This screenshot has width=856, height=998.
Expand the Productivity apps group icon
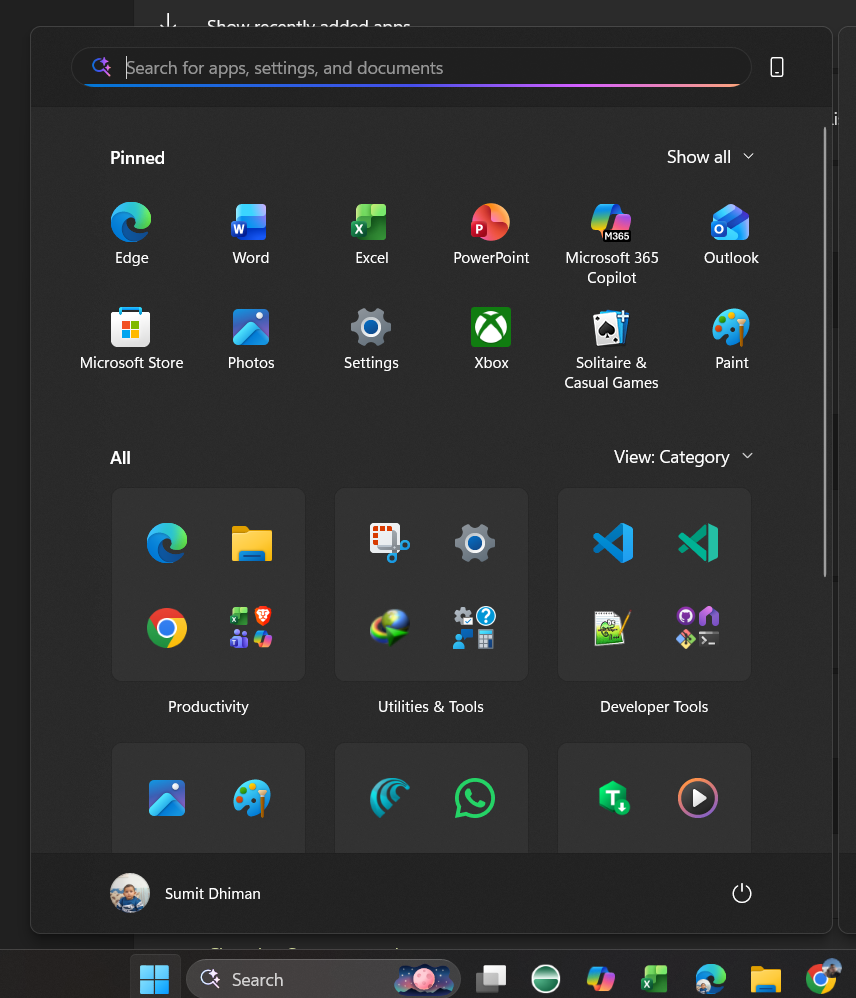click(251, 628)
